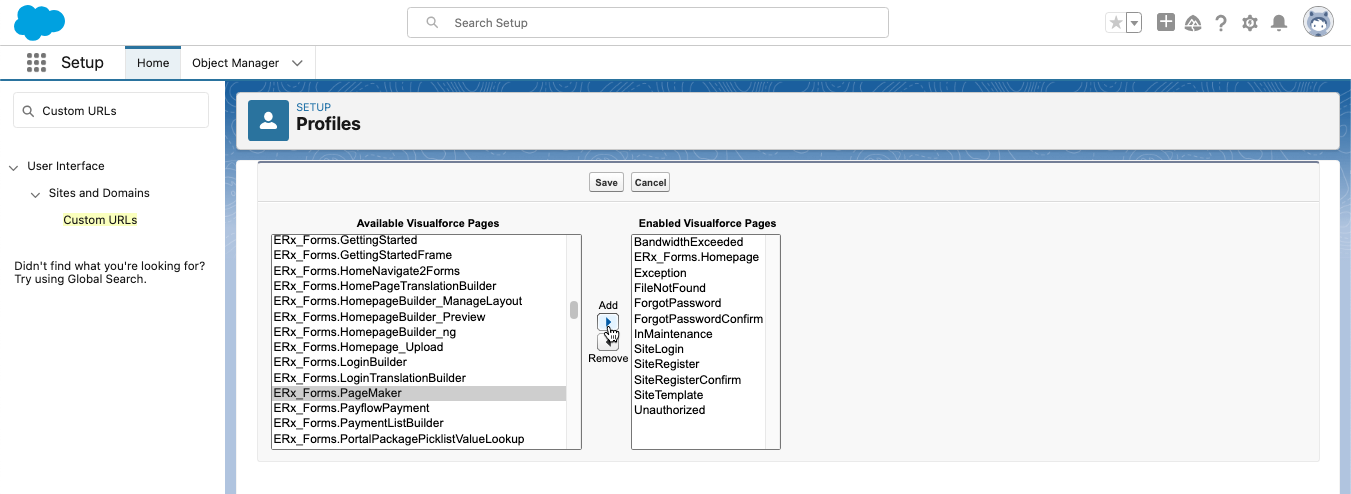Screen dimensions: 1351x494
Task: Open the user avatar profile menu
Action: point(1318,22)
